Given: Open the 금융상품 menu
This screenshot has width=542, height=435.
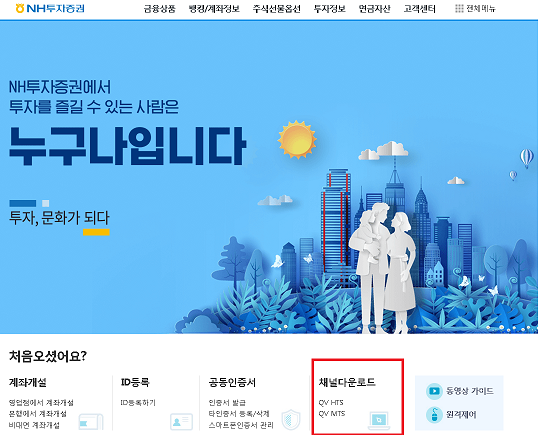Looking at the screenshot, I should coord(160,9).
